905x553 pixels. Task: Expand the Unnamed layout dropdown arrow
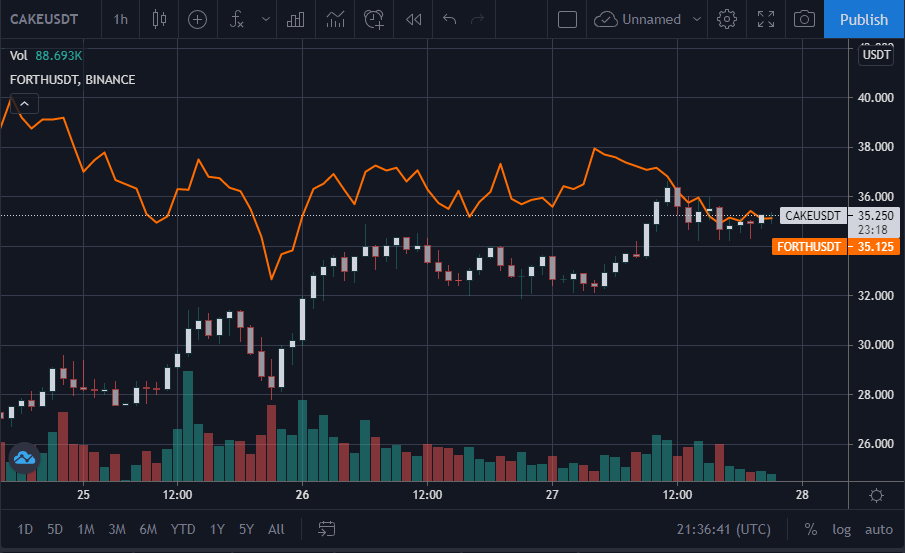[697, 20]
